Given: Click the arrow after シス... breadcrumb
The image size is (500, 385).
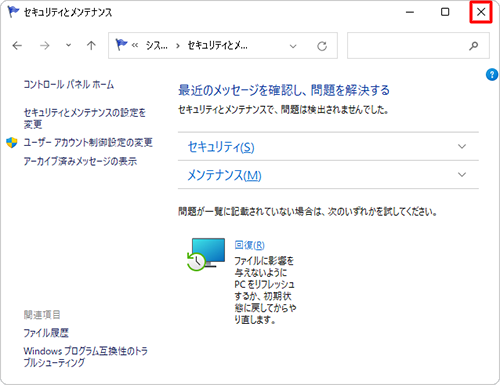Looking at the screenshot, I should 178,46.
